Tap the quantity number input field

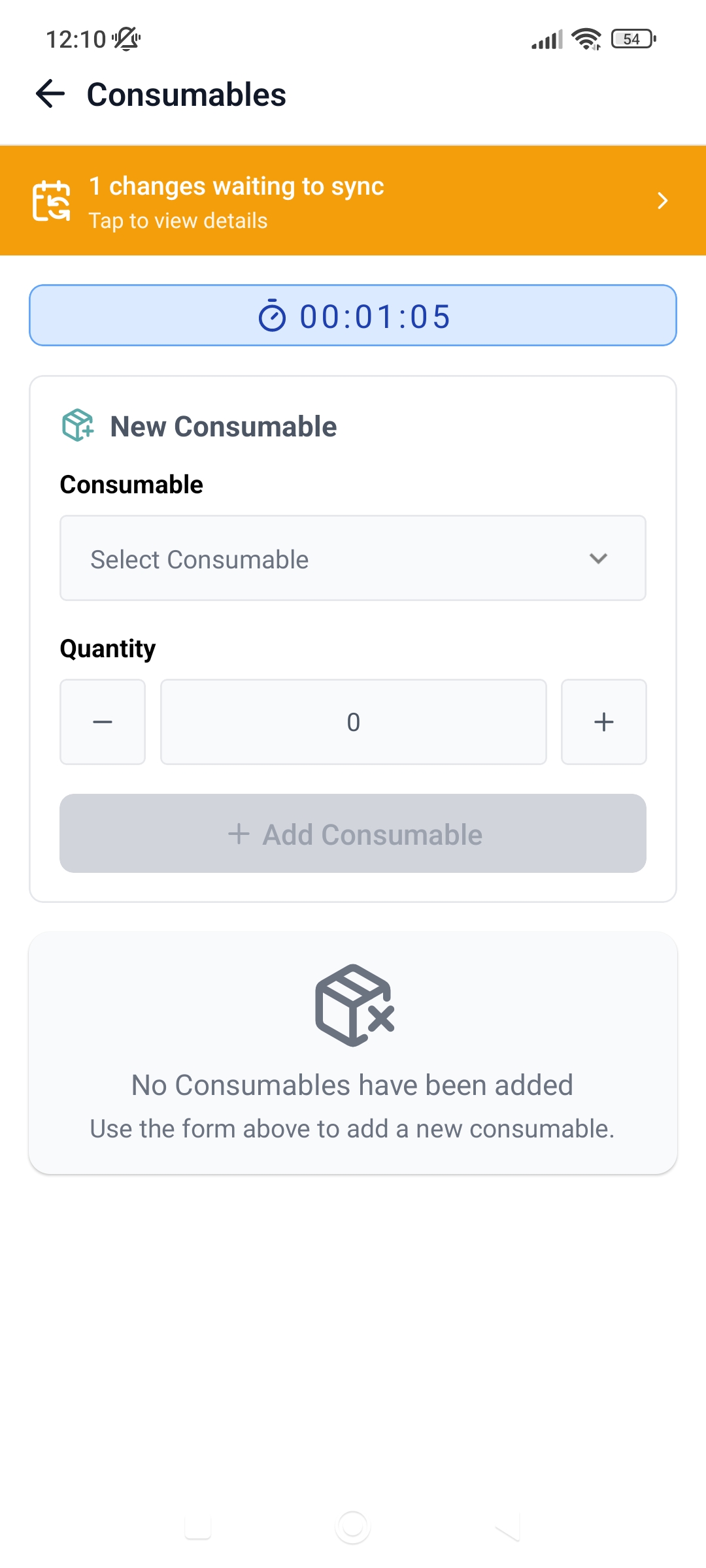point(353,722)
